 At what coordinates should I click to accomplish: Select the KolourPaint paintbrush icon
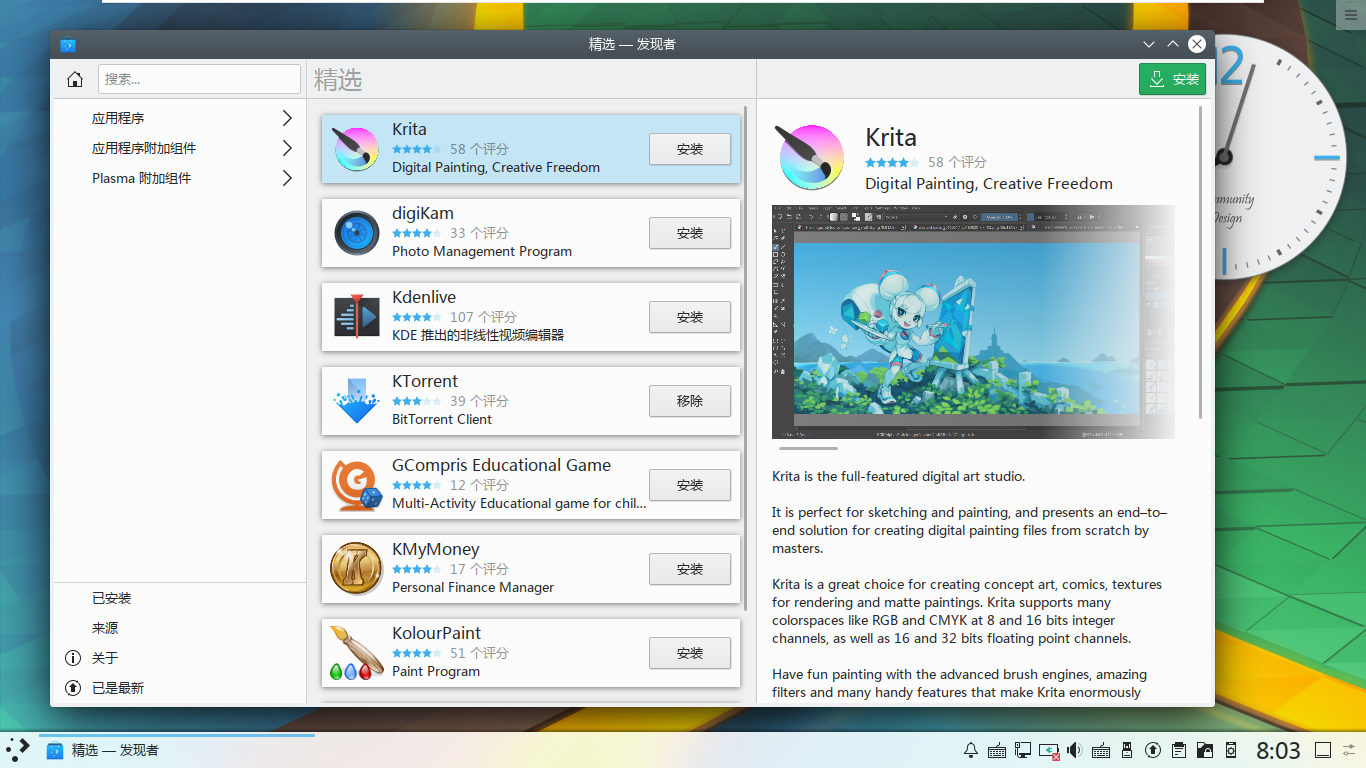[x=356, y=653]
